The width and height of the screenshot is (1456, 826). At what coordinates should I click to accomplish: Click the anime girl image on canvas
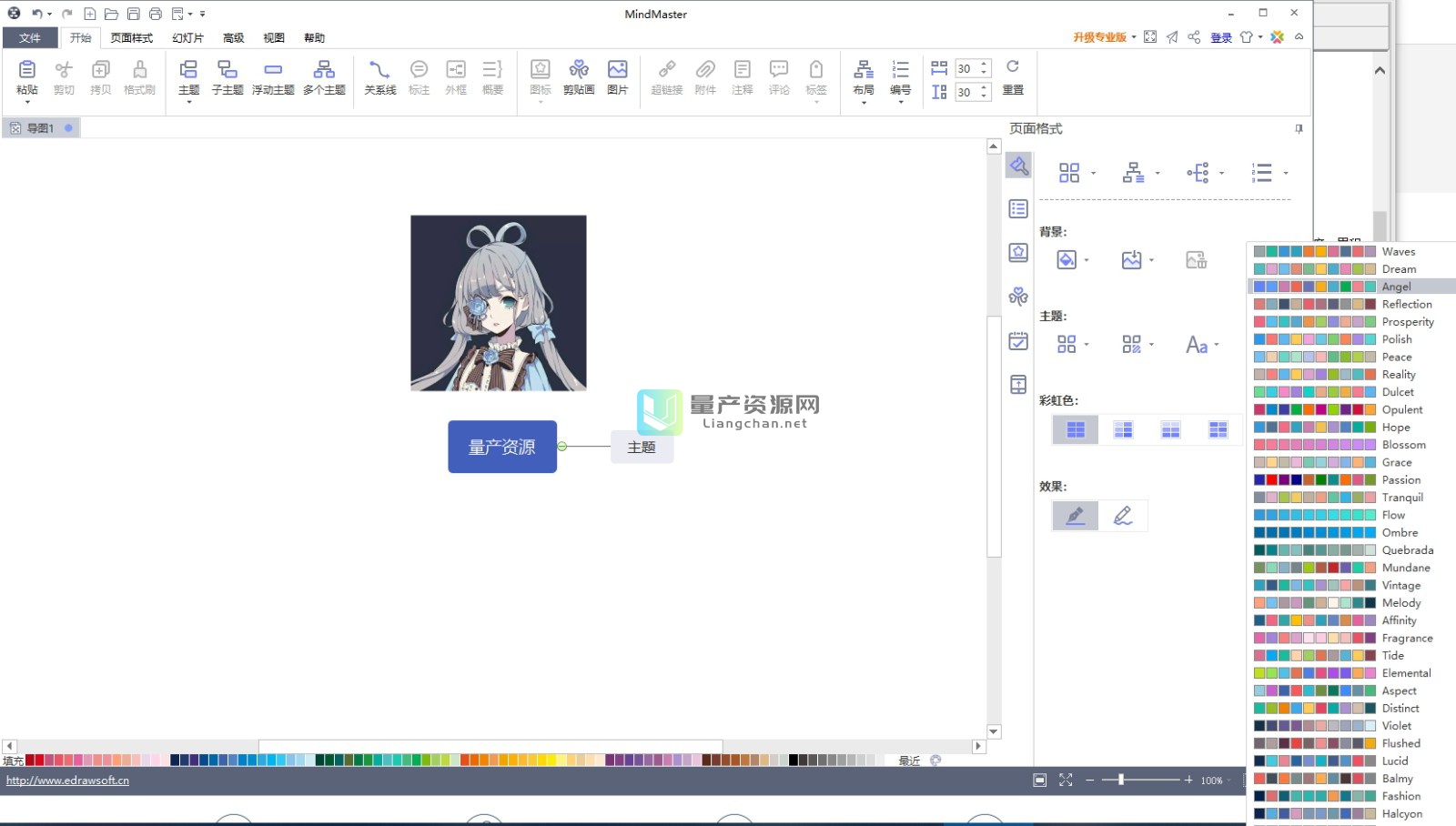point(499,303)
